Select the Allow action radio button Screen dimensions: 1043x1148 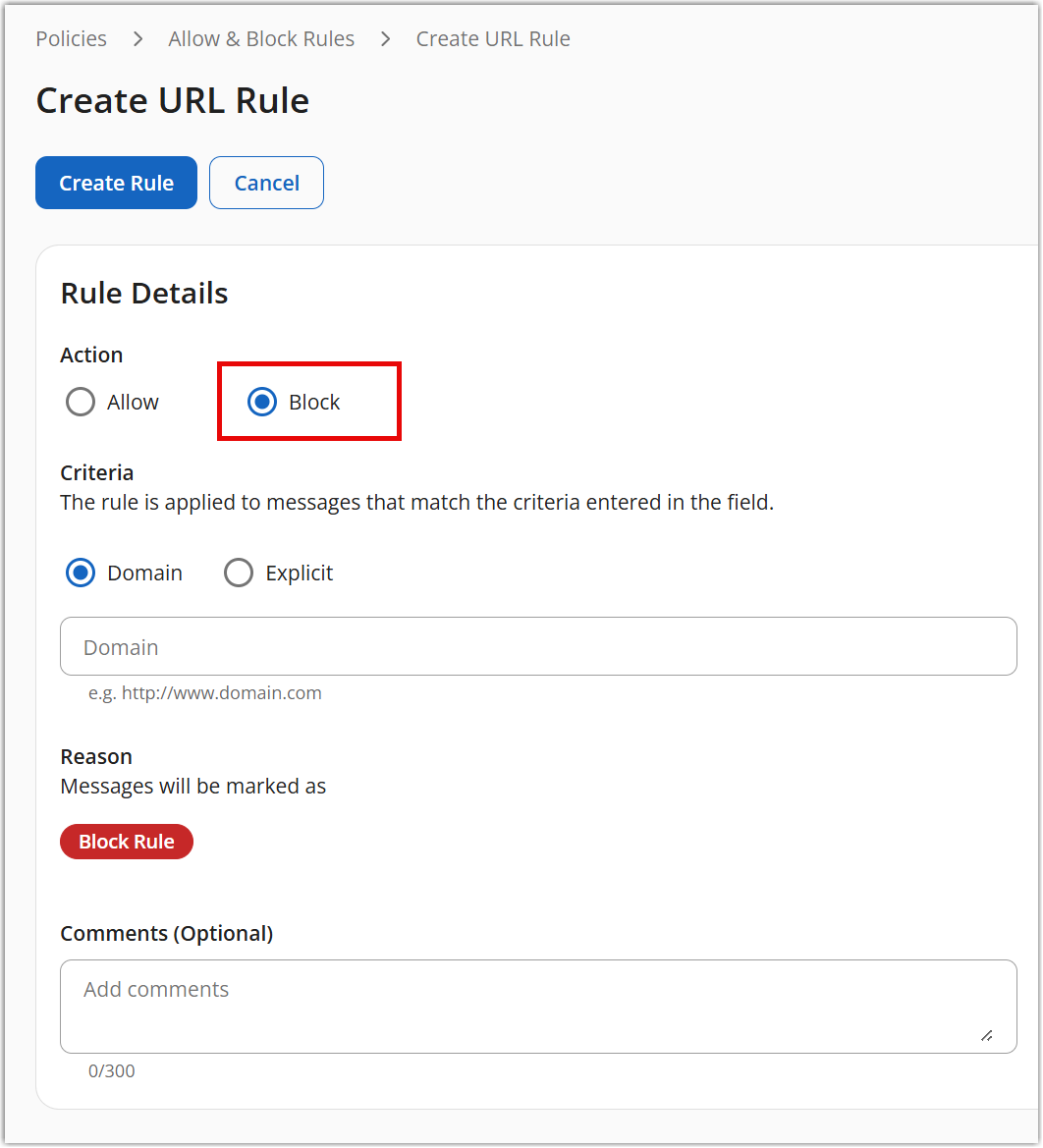pyautogui.click(x=81, y=403)
